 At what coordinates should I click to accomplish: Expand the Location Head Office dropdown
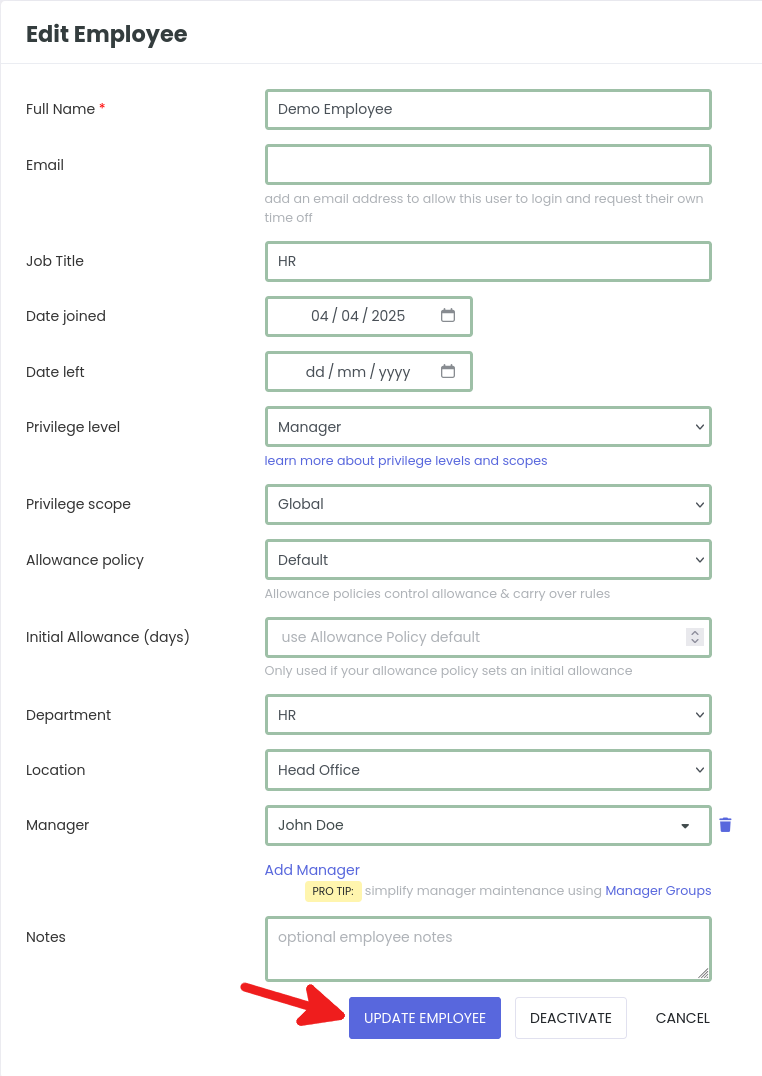click(x=488, y=770)
